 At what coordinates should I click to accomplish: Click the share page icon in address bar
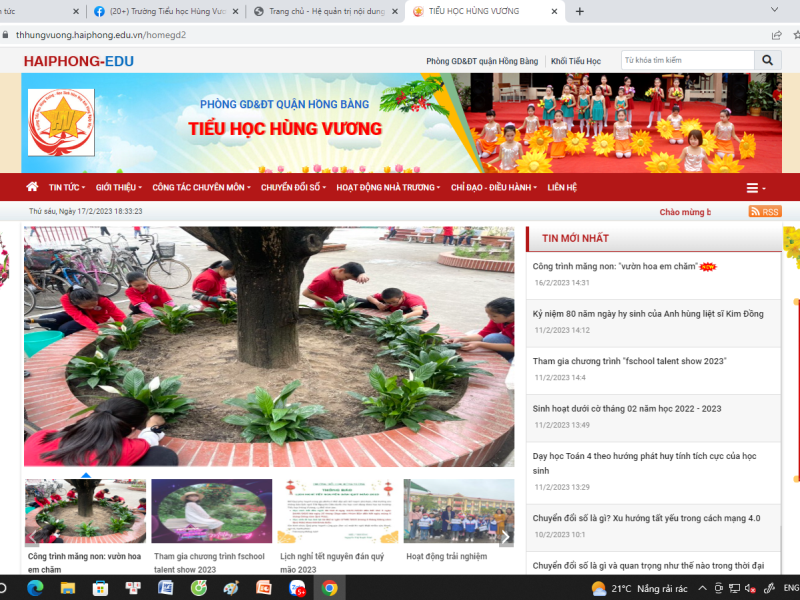(x=777, y=34)
